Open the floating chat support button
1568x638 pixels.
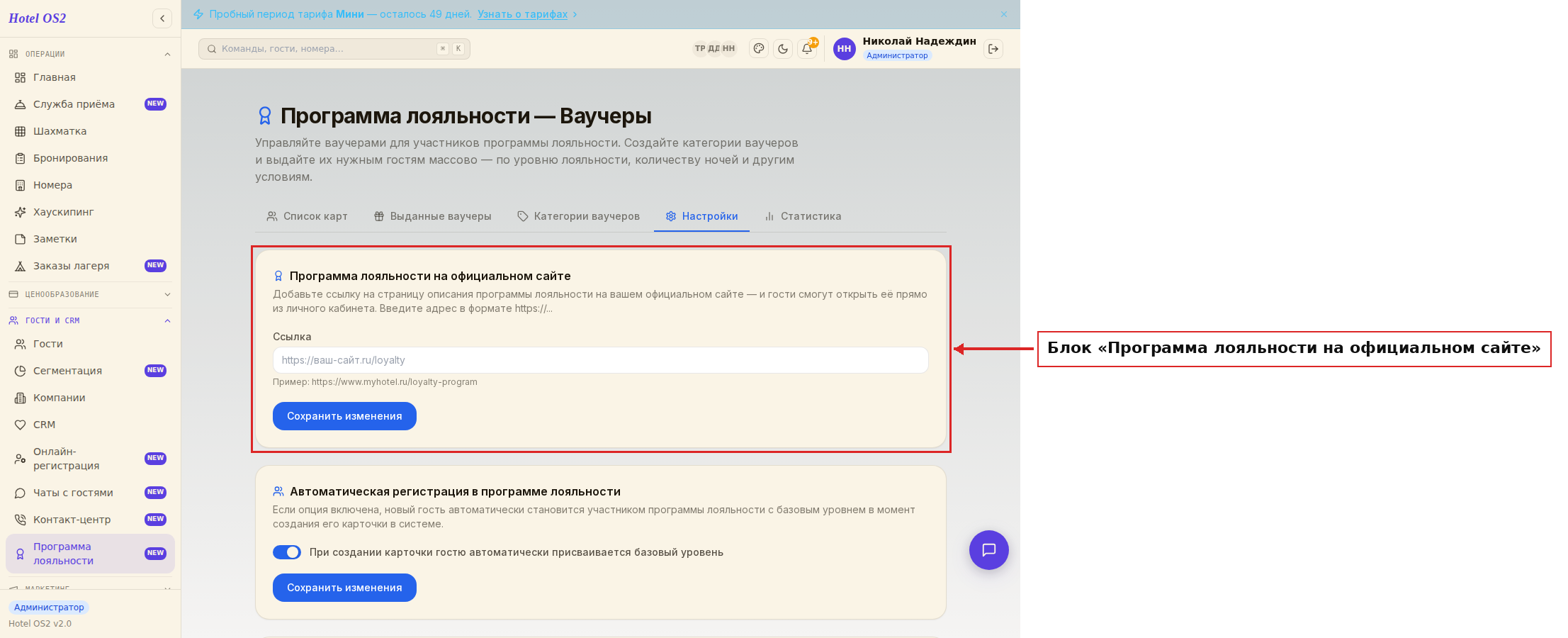989,550
